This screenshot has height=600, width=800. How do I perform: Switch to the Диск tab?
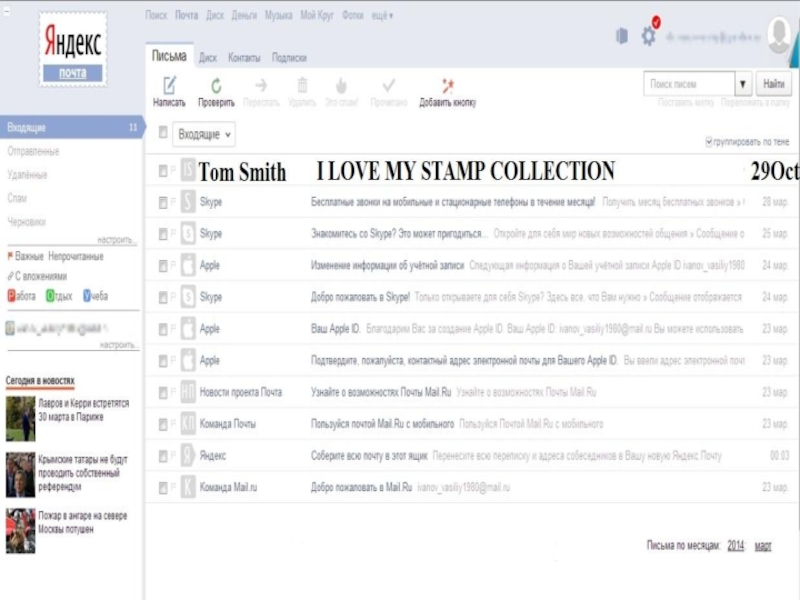(x=208, y=58)
